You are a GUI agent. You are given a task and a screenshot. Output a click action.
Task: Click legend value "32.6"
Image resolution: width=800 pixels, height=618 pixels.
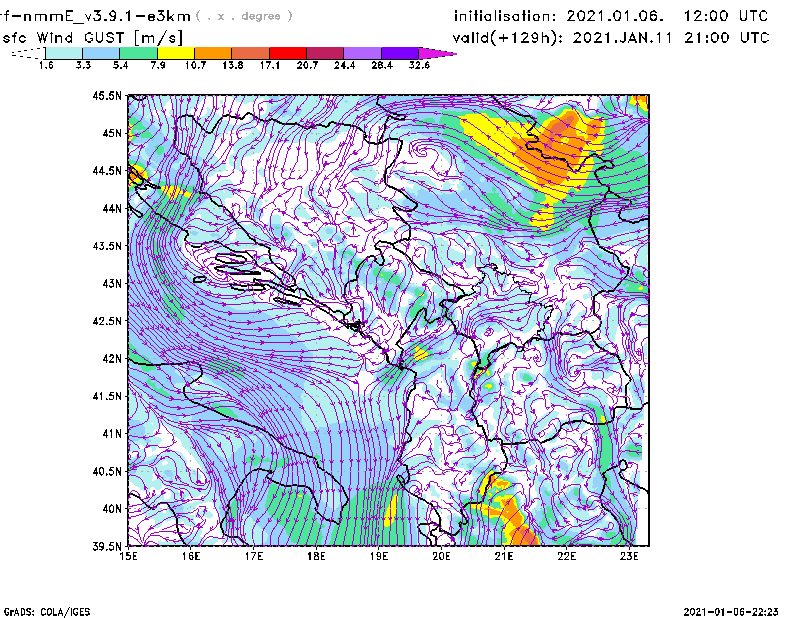pos(419,65)
